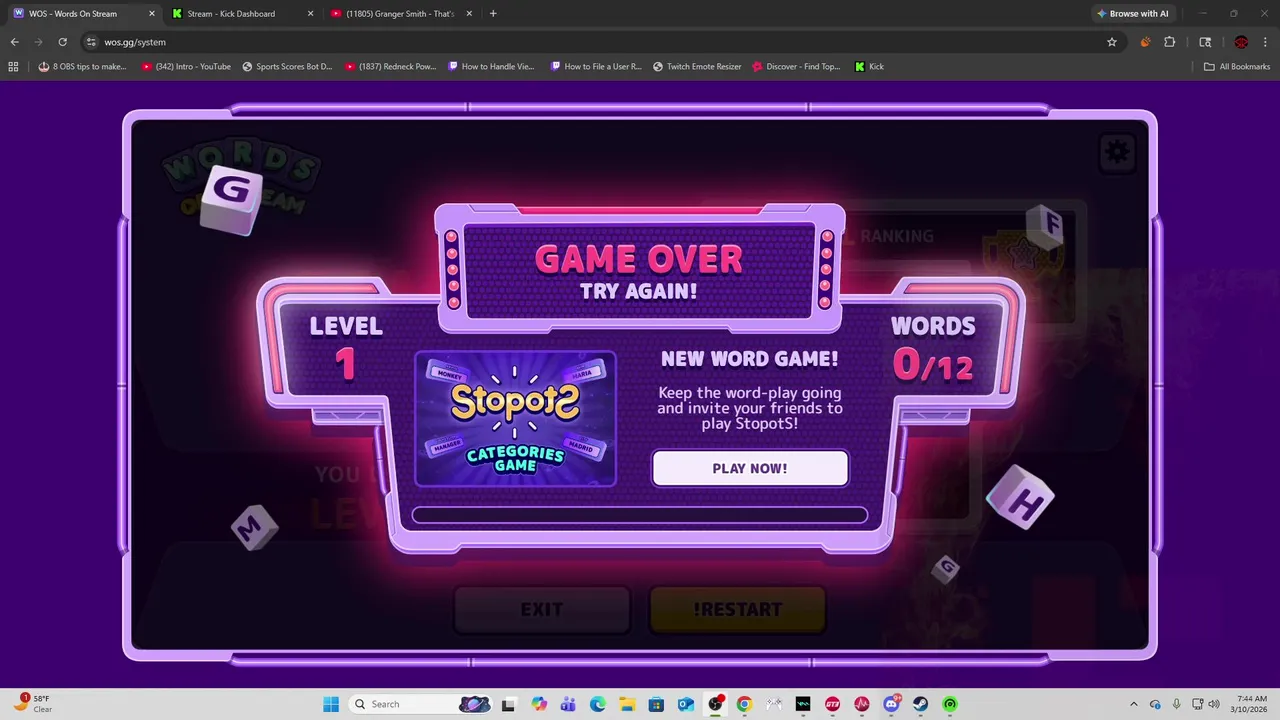Open the clock showing 7:44 AM
The height and width of the screenshot is (720, 1280).
(1251, 704)
